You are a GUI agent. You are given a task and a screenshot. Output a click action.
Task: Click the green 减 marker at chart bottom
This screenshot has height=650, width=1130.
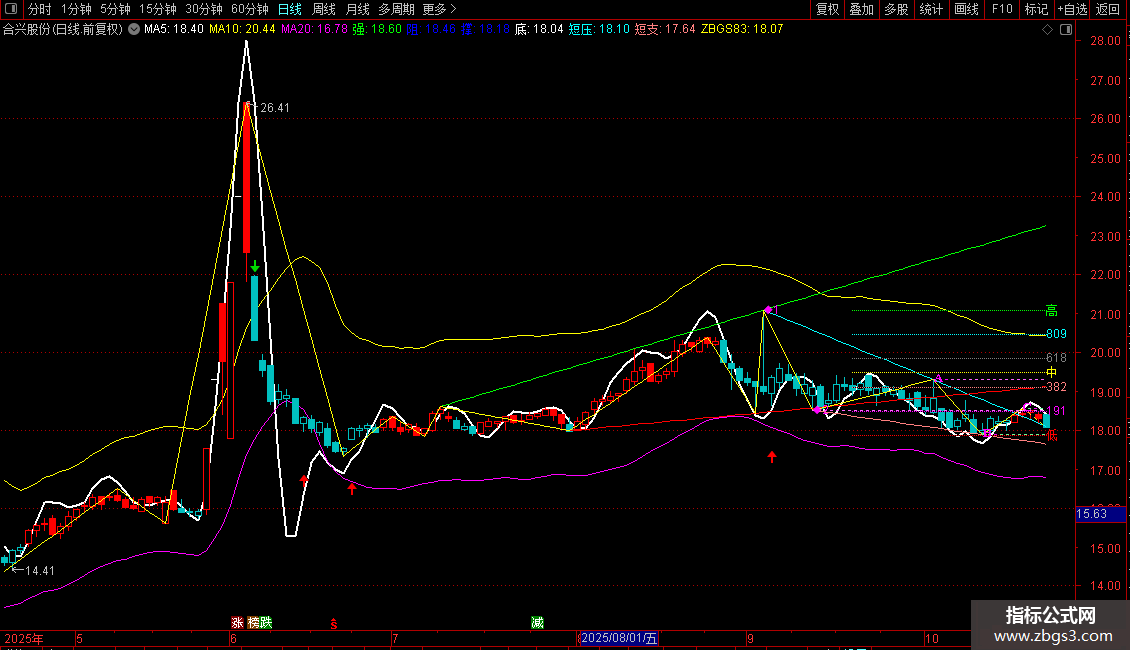538,622
